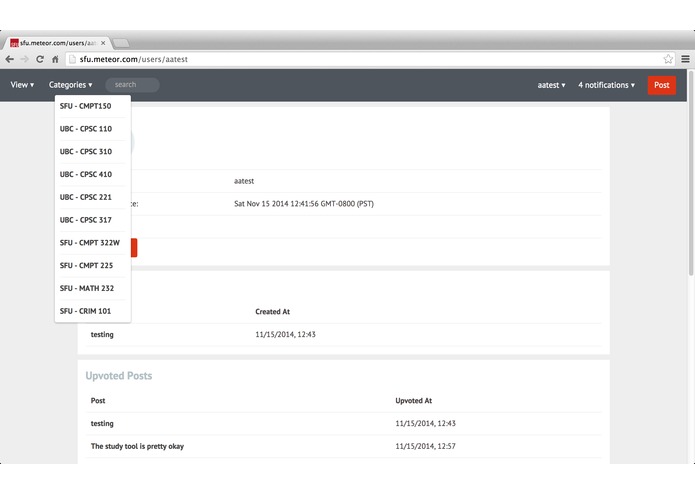
Task: Click the Upvoted Posts heading
Action: point(119,376)
